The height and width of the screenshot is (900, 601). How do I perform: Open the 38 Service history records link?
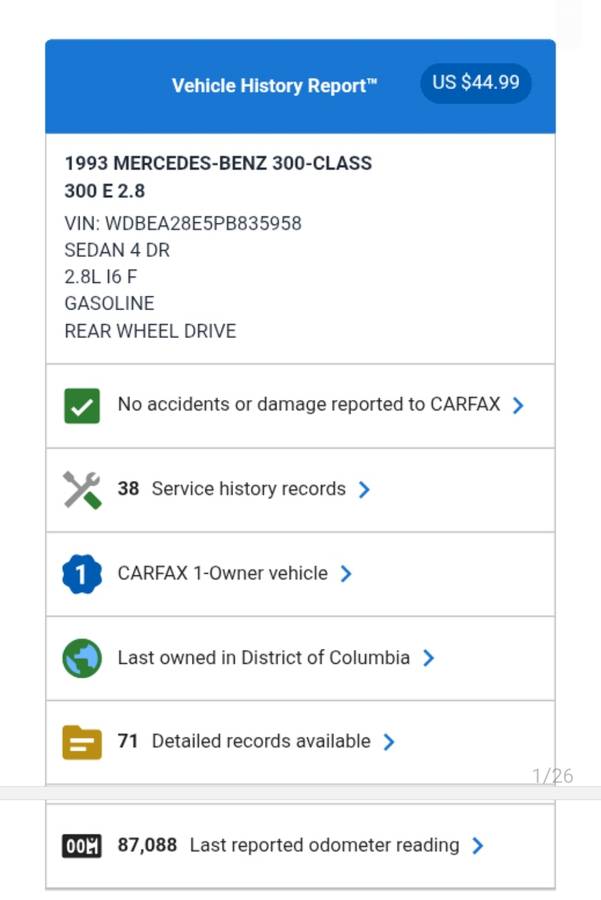tap(232, 489)
